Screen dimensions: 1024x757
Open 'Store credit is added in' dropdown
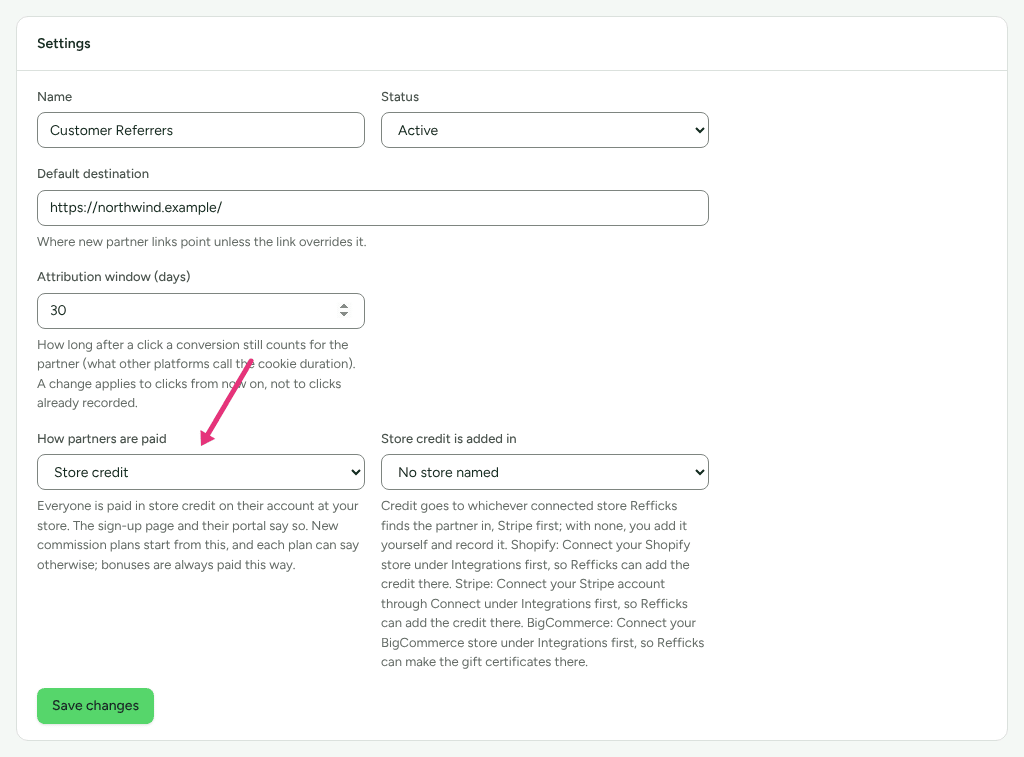[545, 472]
